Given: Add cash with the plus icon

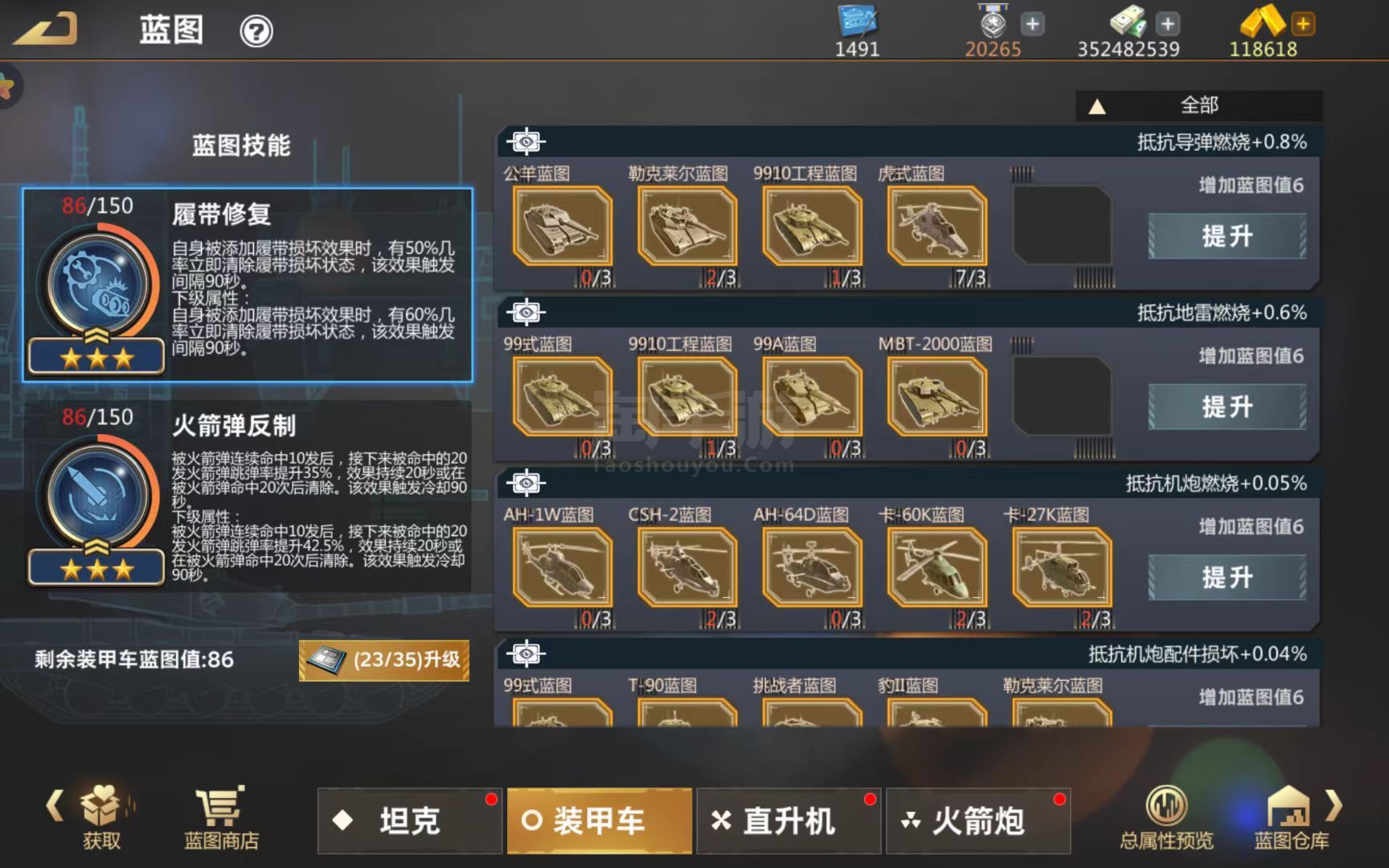Looking at the screenshot, I should [x=1168, y=24].
